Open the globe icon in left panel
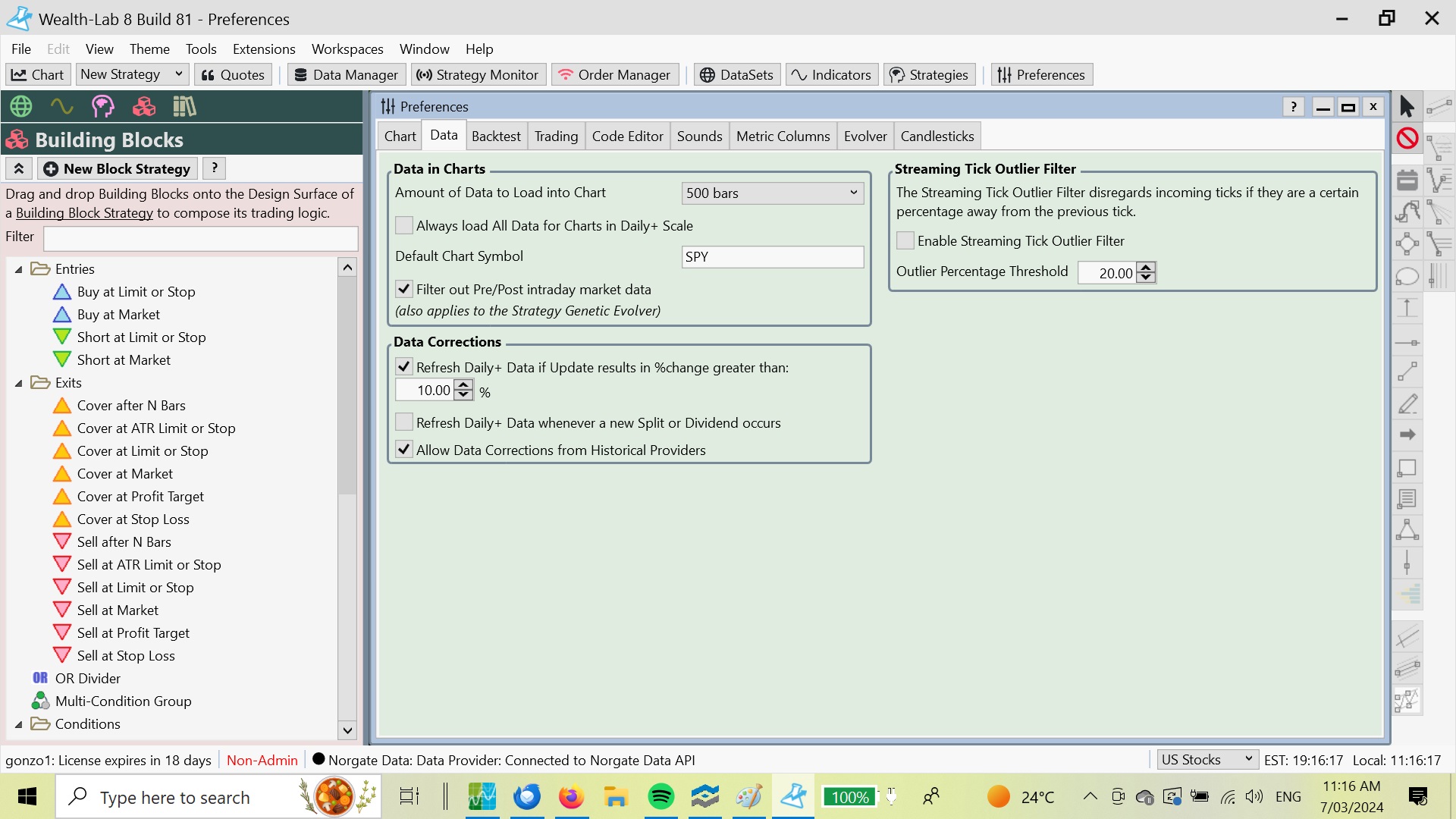1456x819 pixels. pyautogui.click(x=21, y=106)
